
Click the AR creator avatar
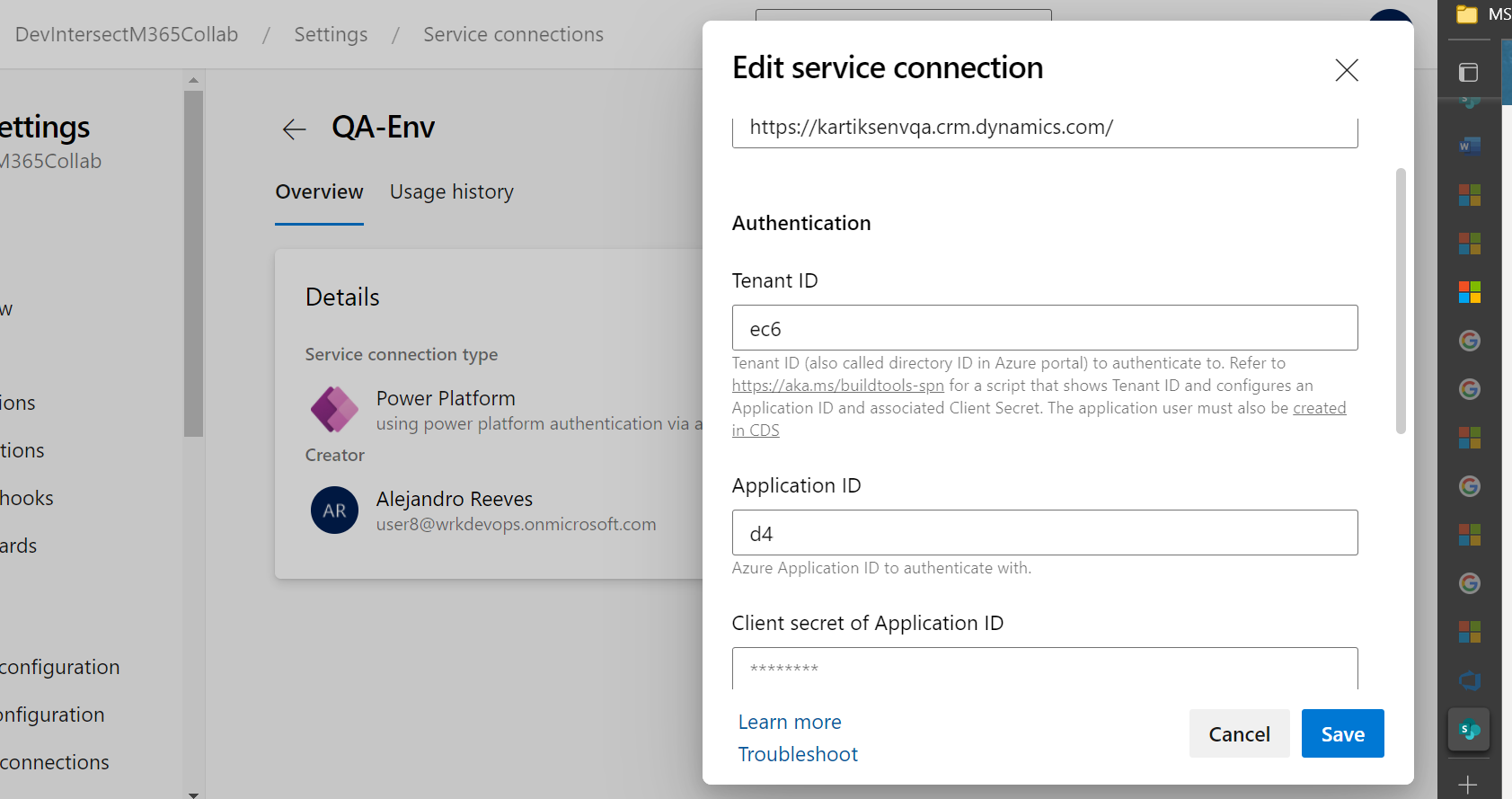[x=334, y=510]
